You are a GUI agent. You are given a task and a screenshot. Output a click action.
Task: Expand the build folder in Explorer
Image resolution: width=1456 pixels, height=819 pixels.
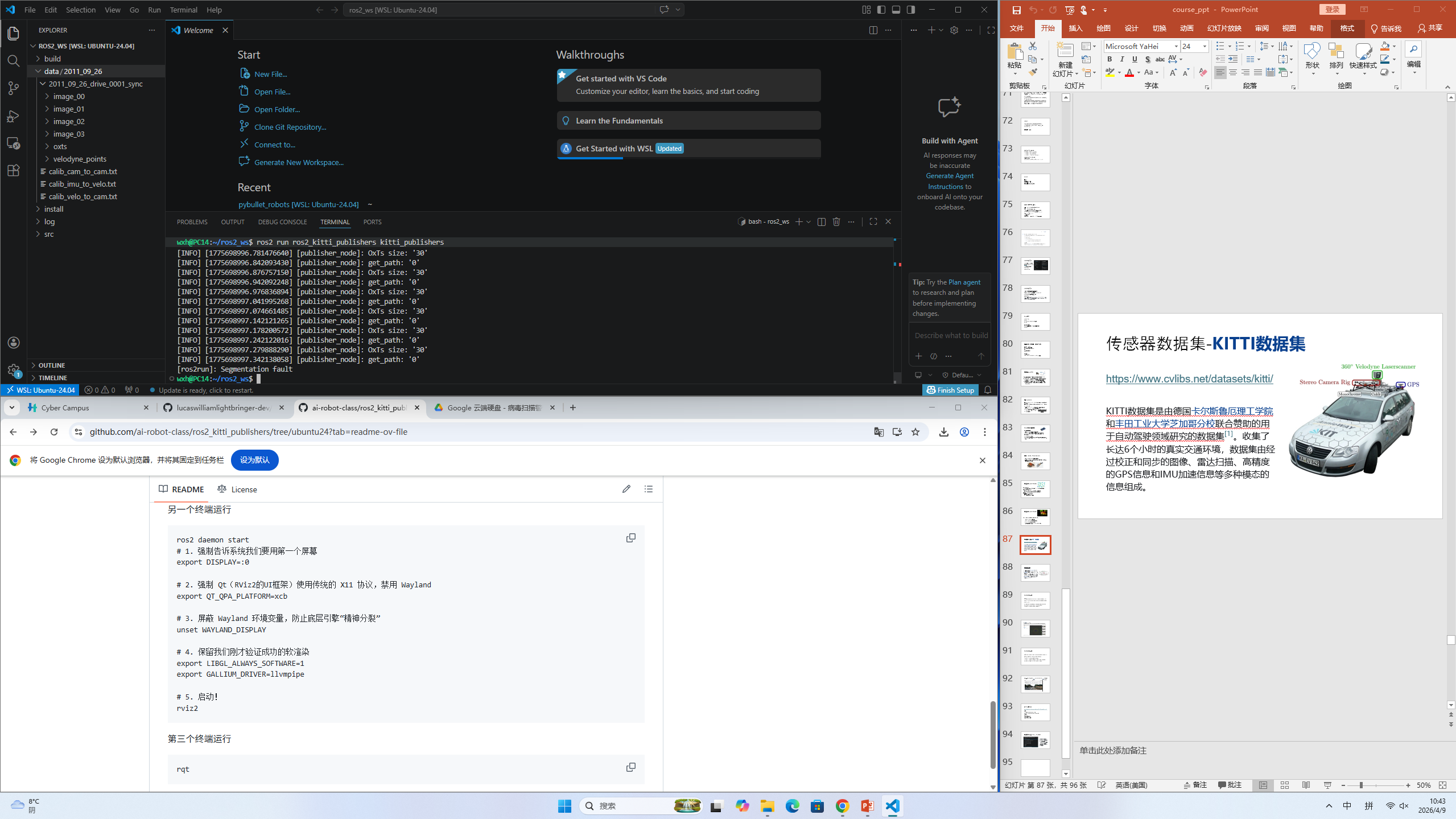point(97,59)
